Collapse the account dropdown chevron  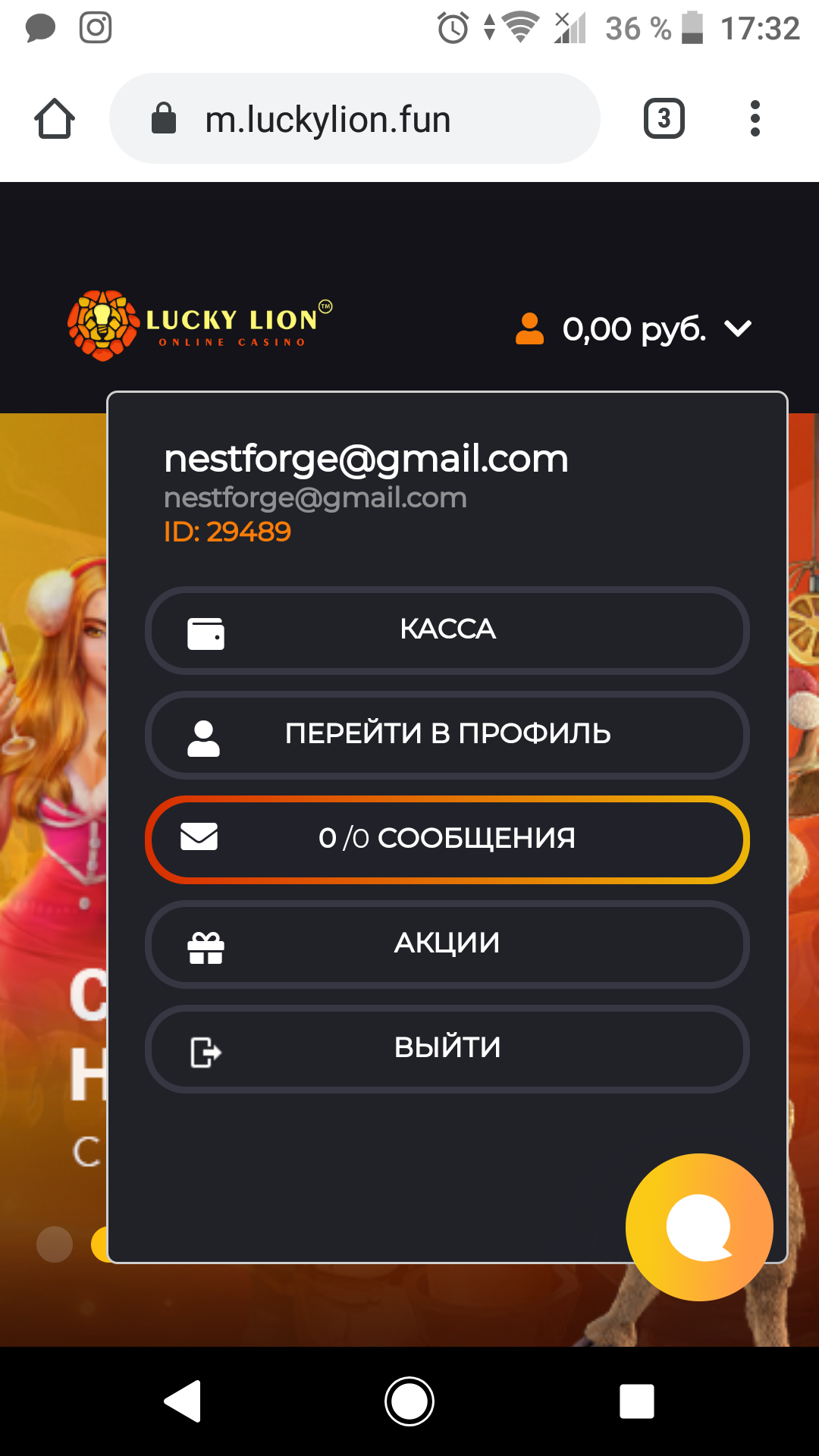click(x=738, y=329)
